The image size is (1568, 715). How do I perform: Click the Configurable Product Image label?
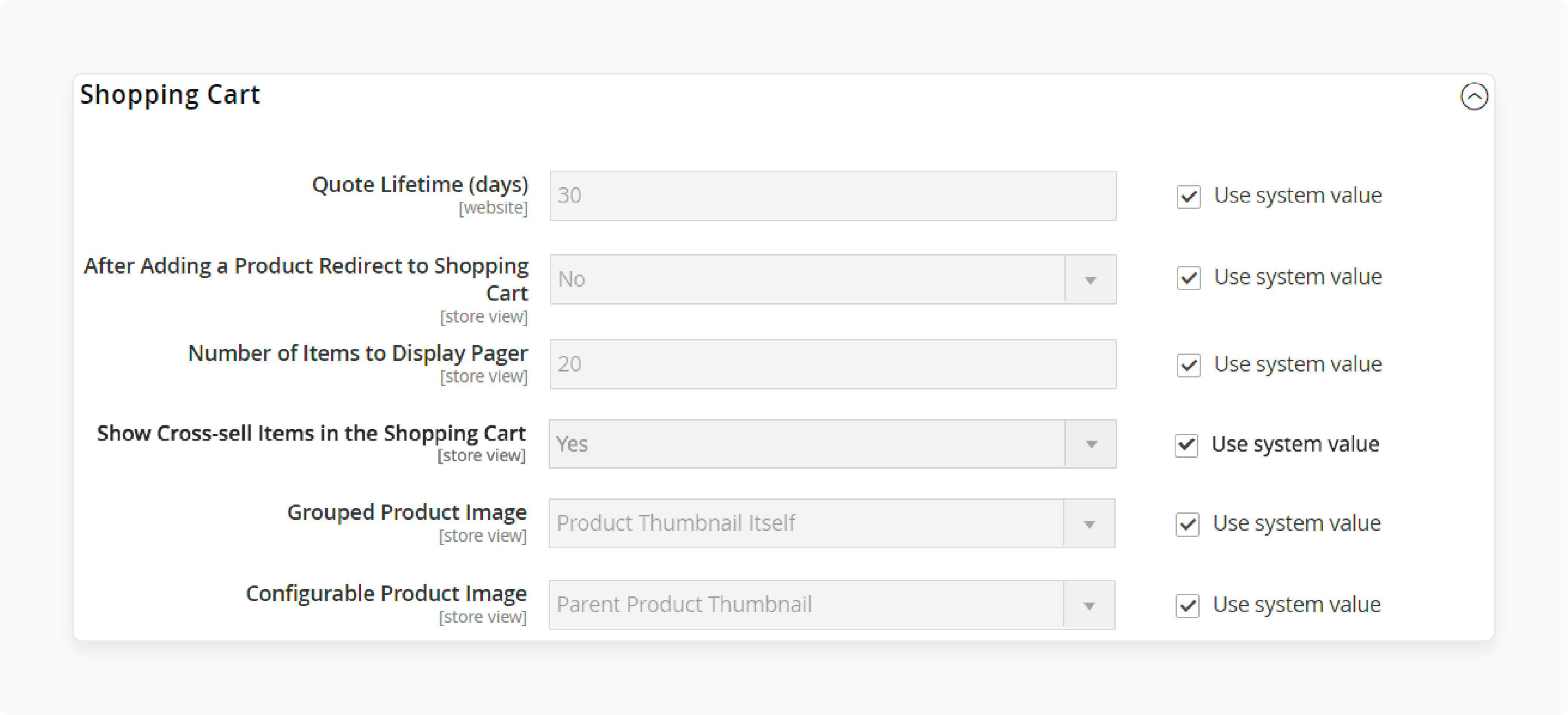386,593
